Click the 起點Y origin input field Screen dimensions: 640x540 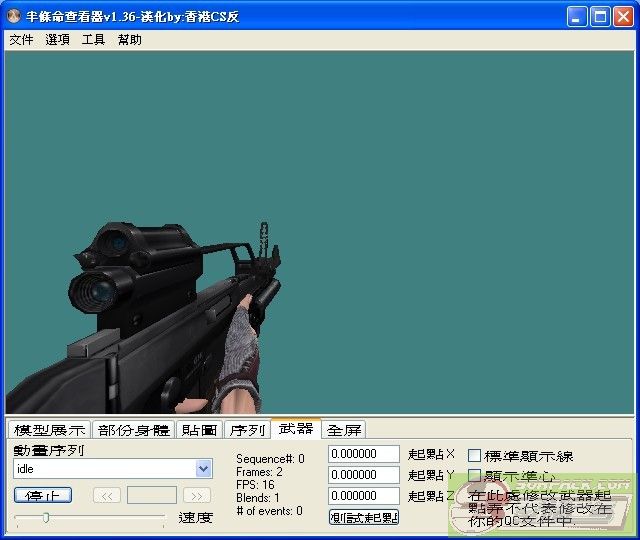363,475
